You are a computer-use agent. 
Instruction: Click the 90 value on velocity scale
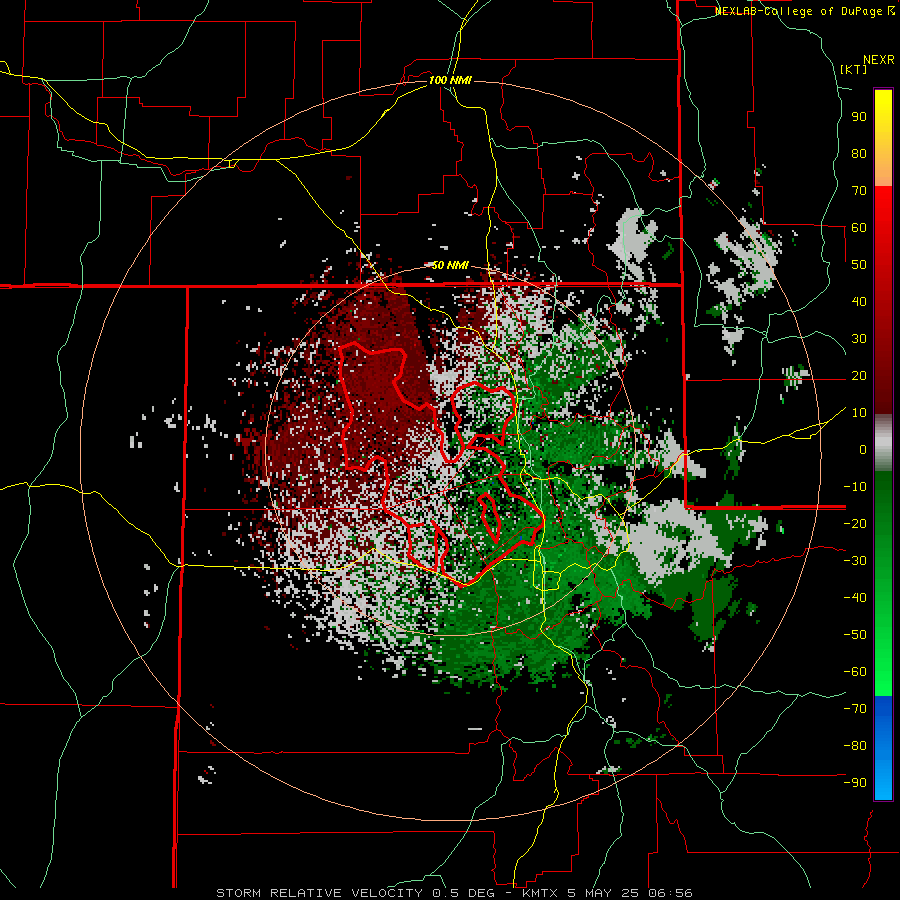point(859,117)
